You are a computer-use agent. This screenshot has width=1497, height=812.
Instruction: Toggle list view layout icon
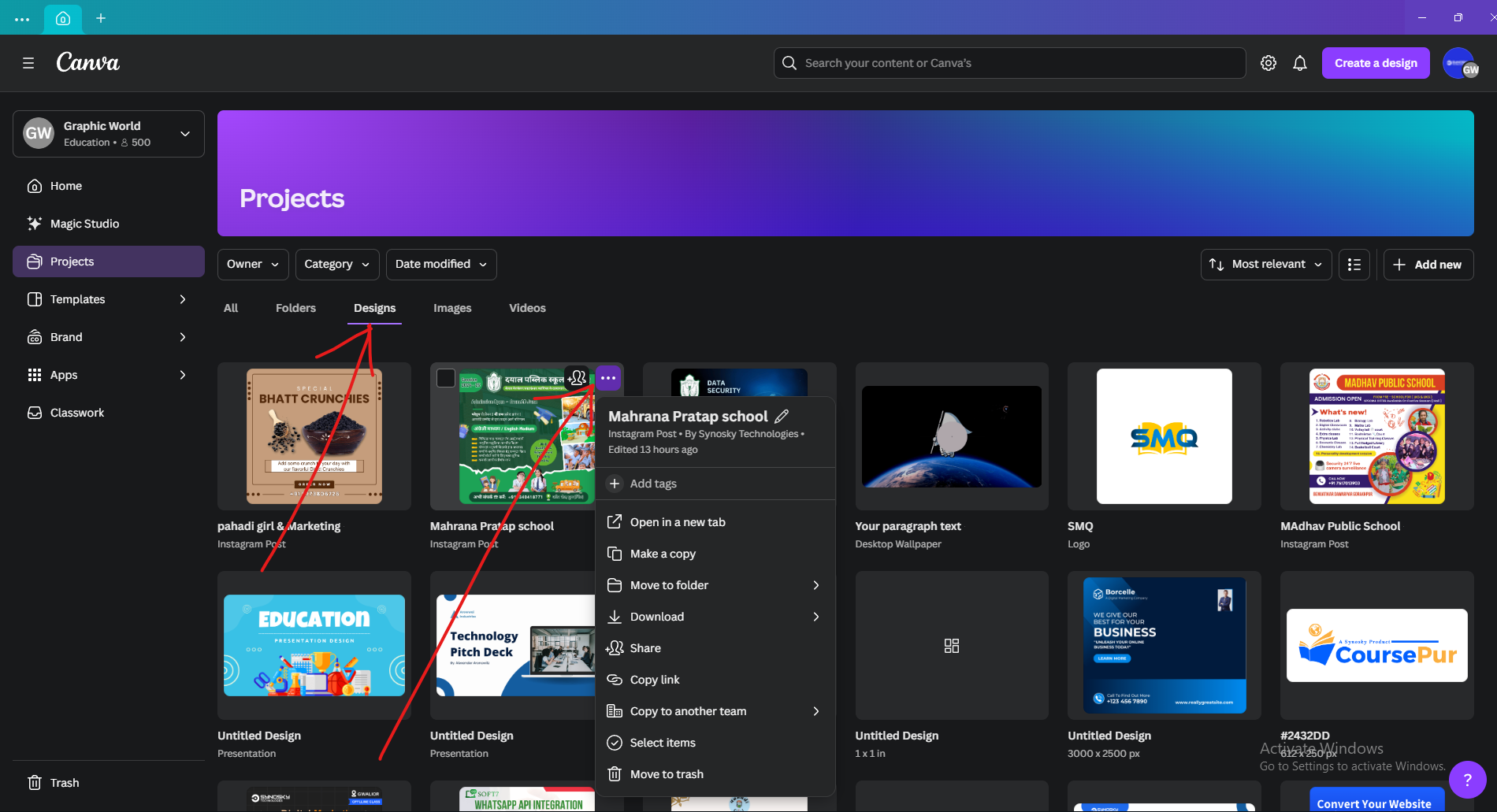(x=1354, y=265)
